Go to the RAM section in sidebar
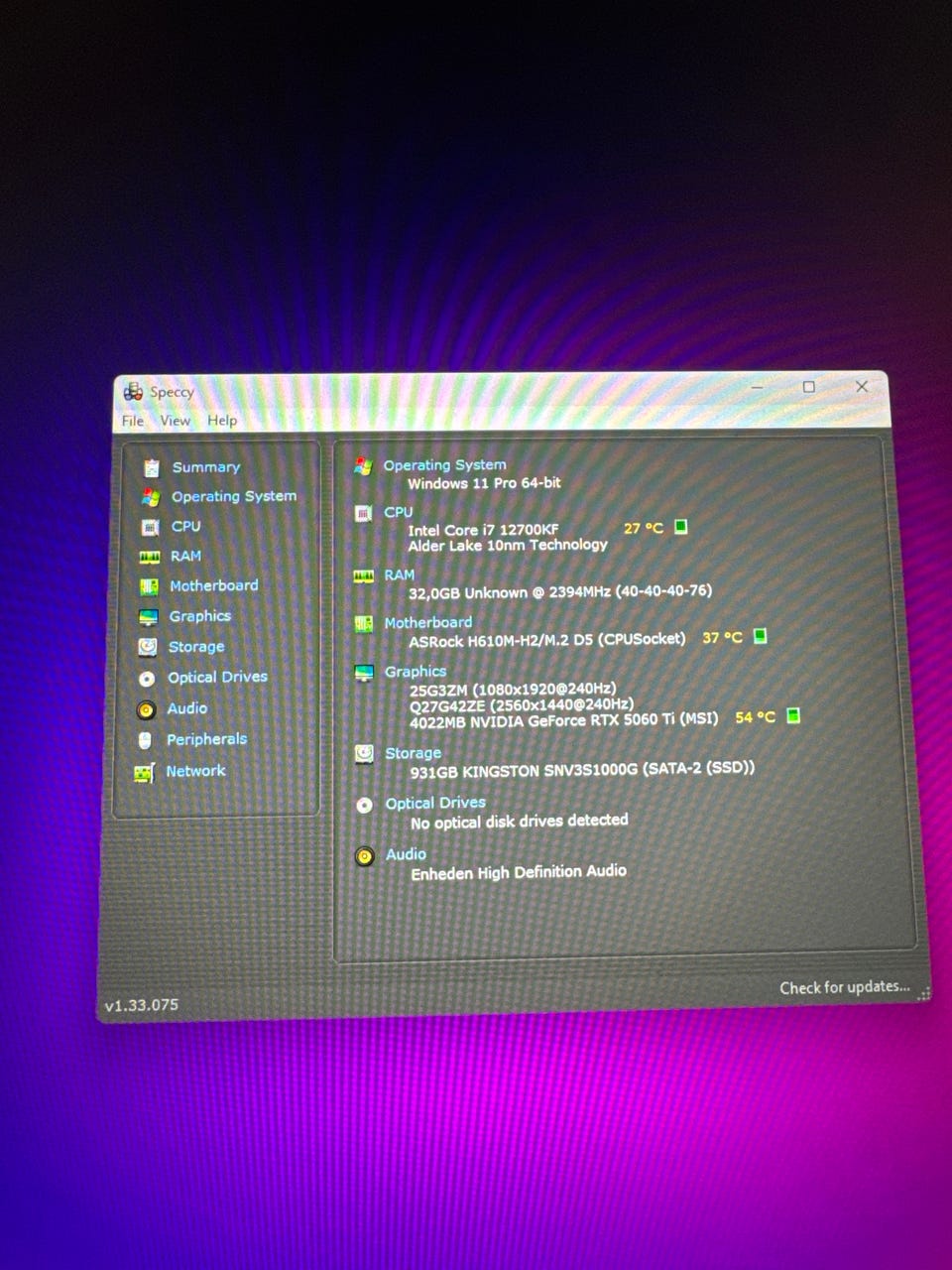The width and height of the screenshot is (952, 1270). [185, 556]
